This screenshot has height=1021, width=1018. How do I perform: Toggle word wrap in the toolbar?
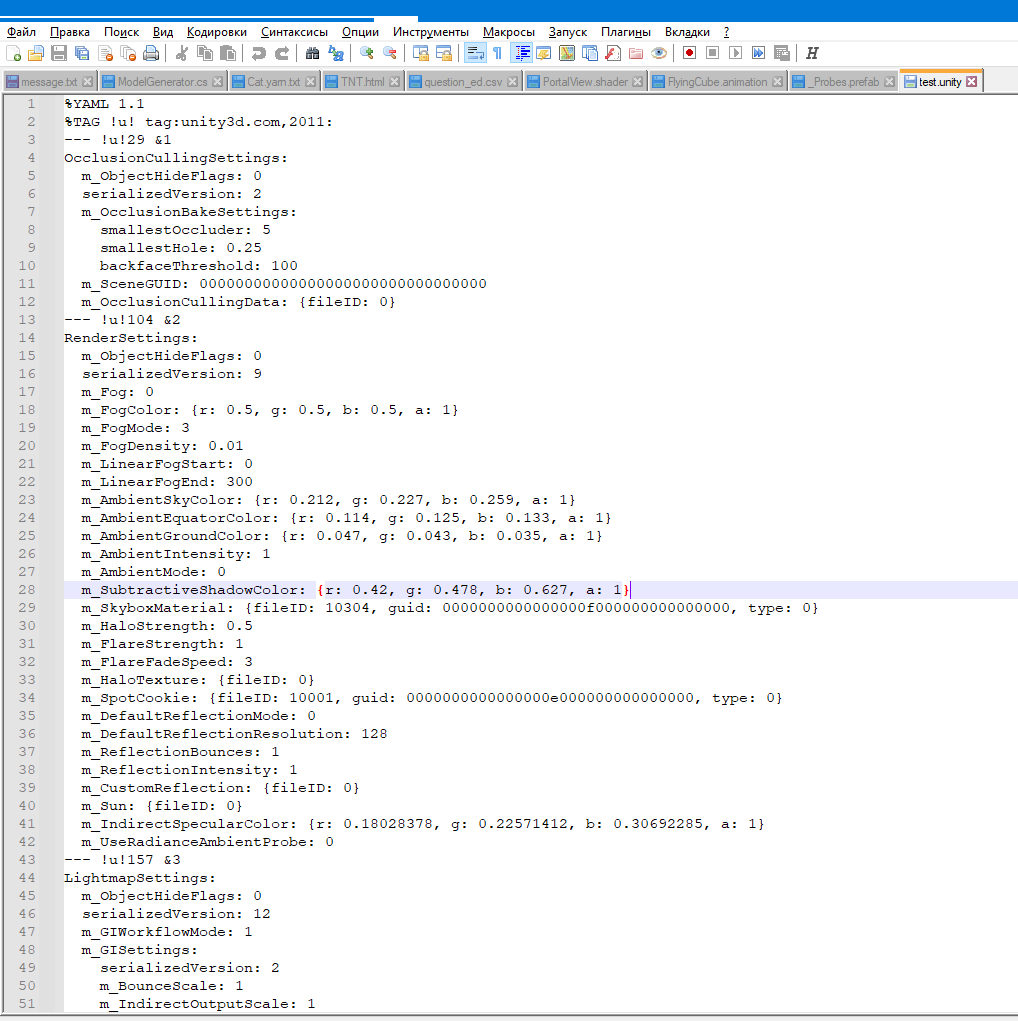[475, 53]
